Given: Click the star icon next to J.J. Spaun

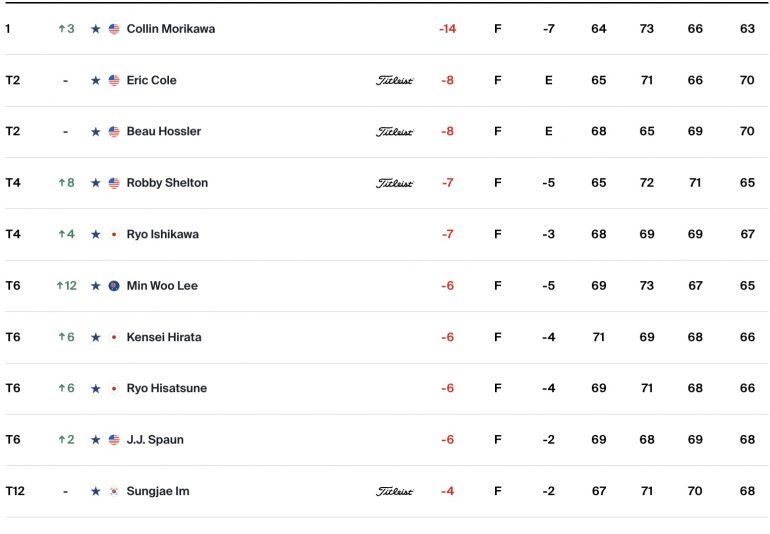Looking at the screenshot, I should (96, 440).
